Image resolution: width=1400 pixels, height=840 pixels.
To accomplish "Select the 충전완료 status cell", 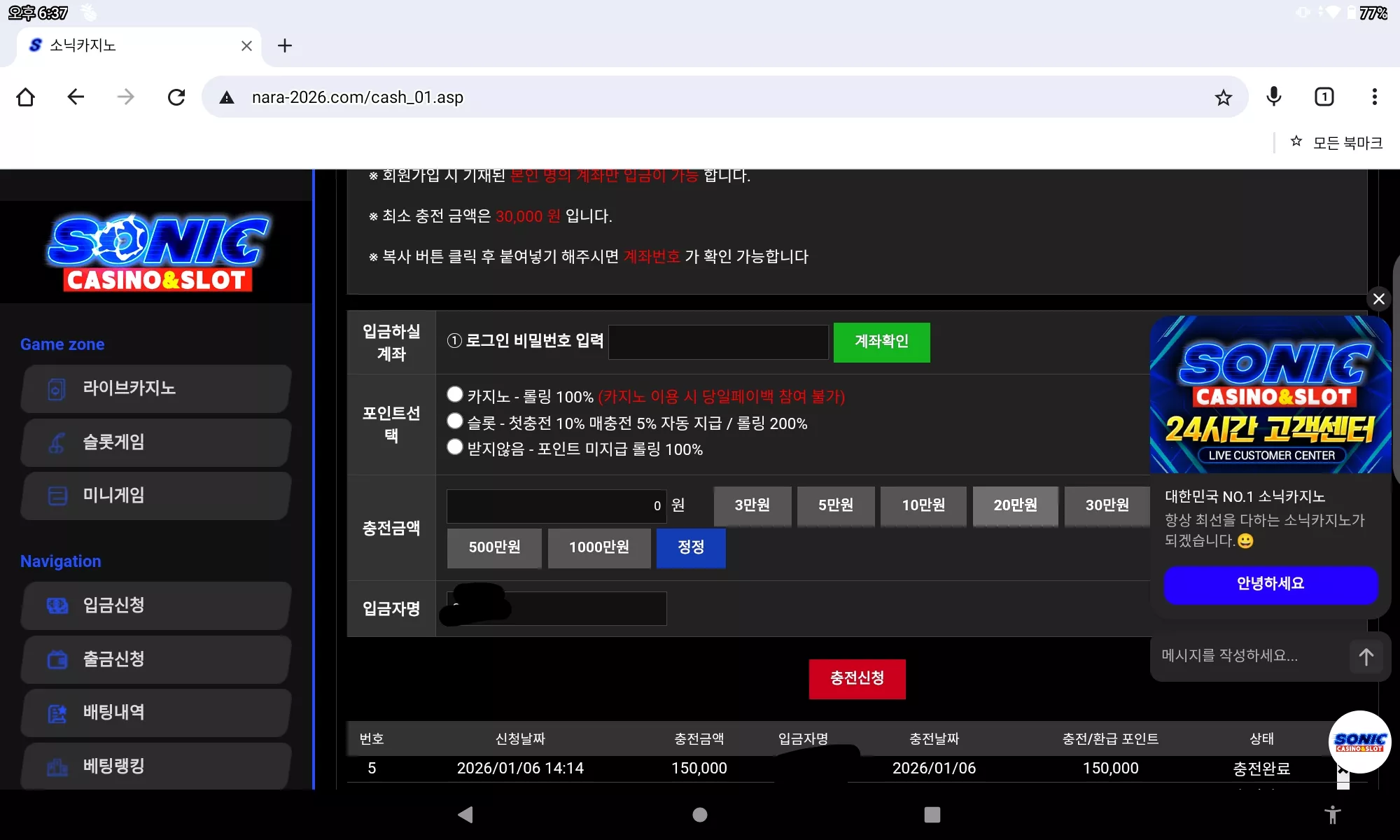I will point(1261,769).
